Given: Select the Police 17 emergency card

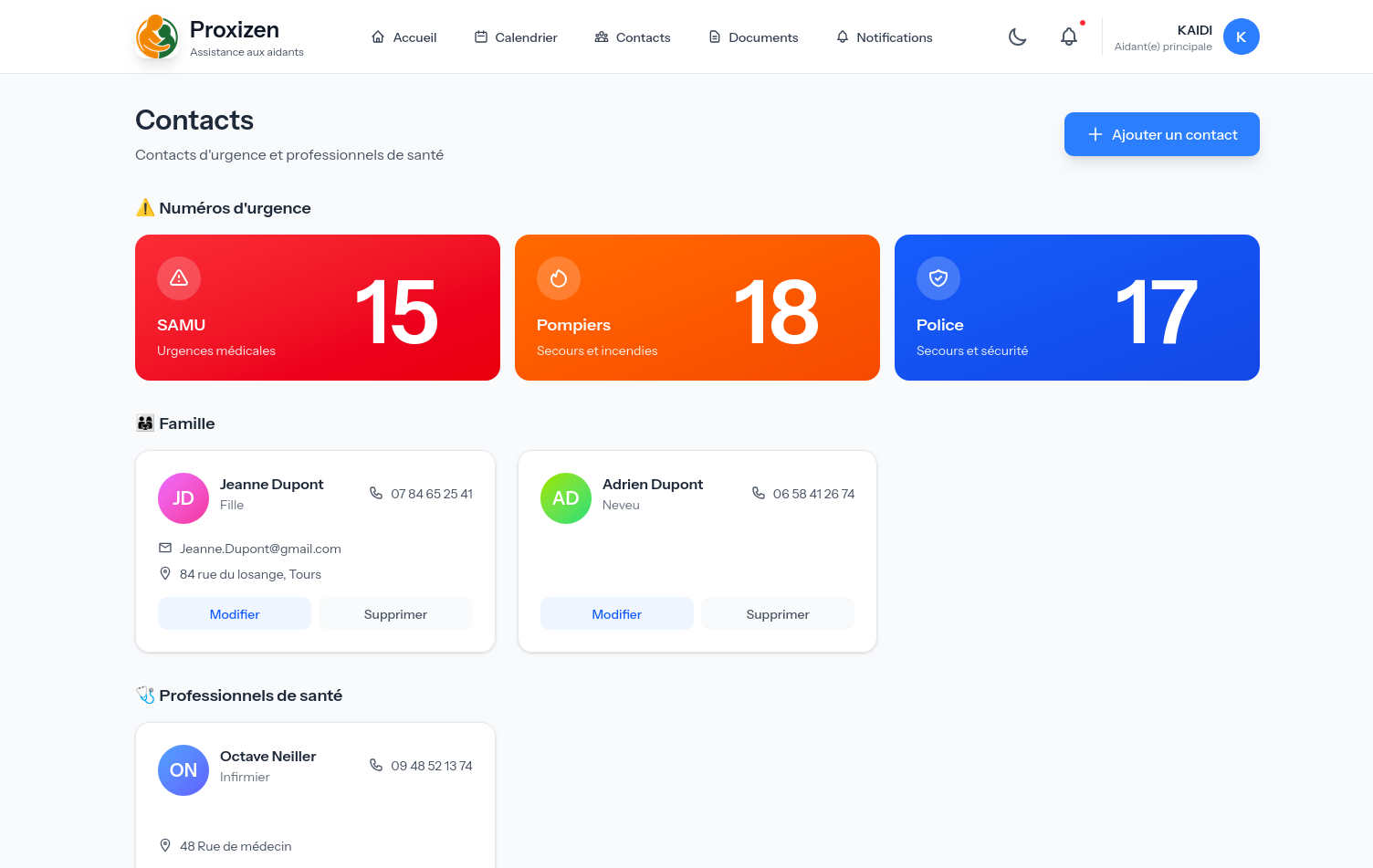Looking at the screenshot, I should pyautogui.click(x=1077, y=308).
